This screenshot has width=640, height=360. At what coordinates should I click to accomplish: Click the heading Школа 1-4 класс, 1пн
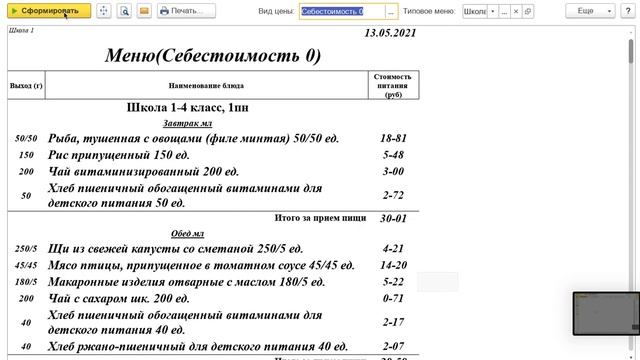click(x=187, y=107)
